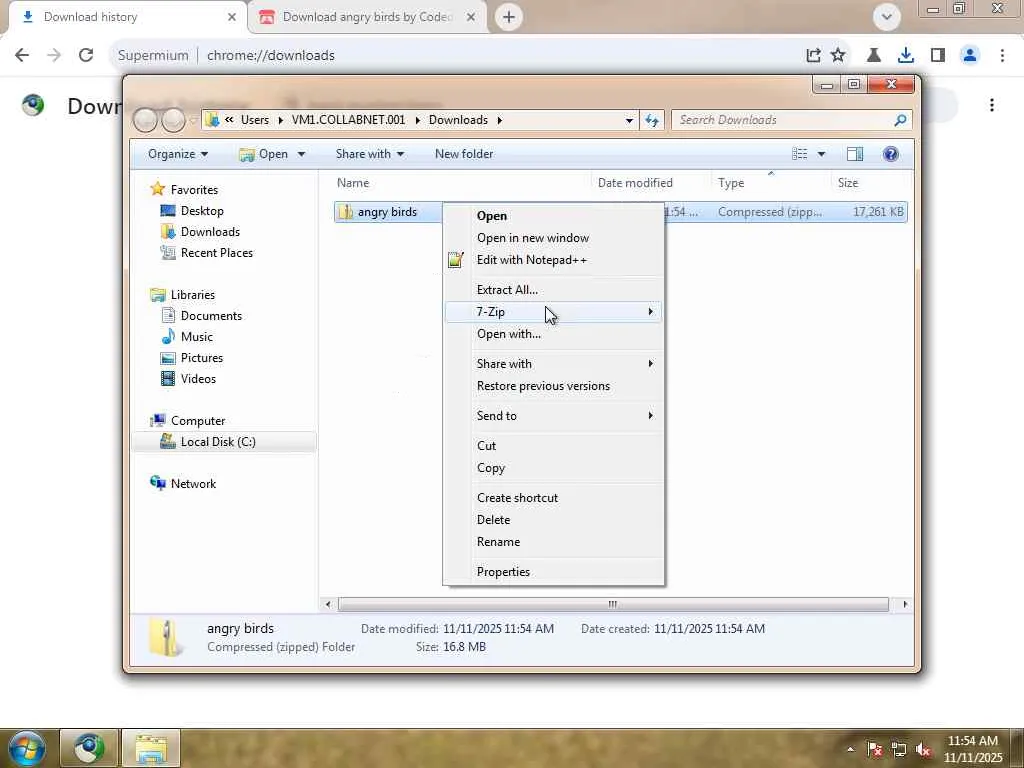The height and width of the screenshot is (768, 1024).
Task: Open the browser downloads tray icon
Action: coord(905,55)
